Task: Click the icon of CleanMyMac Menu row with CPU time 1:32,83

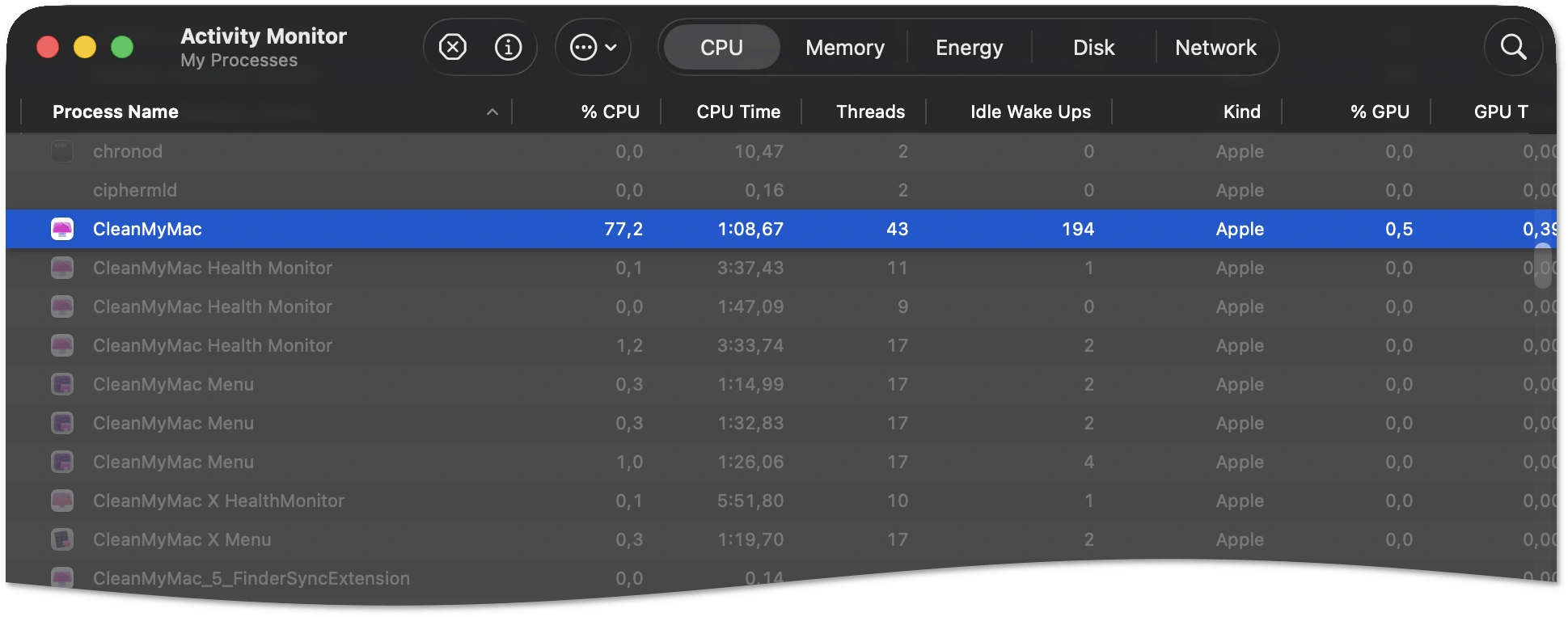Action: [62, 423]
